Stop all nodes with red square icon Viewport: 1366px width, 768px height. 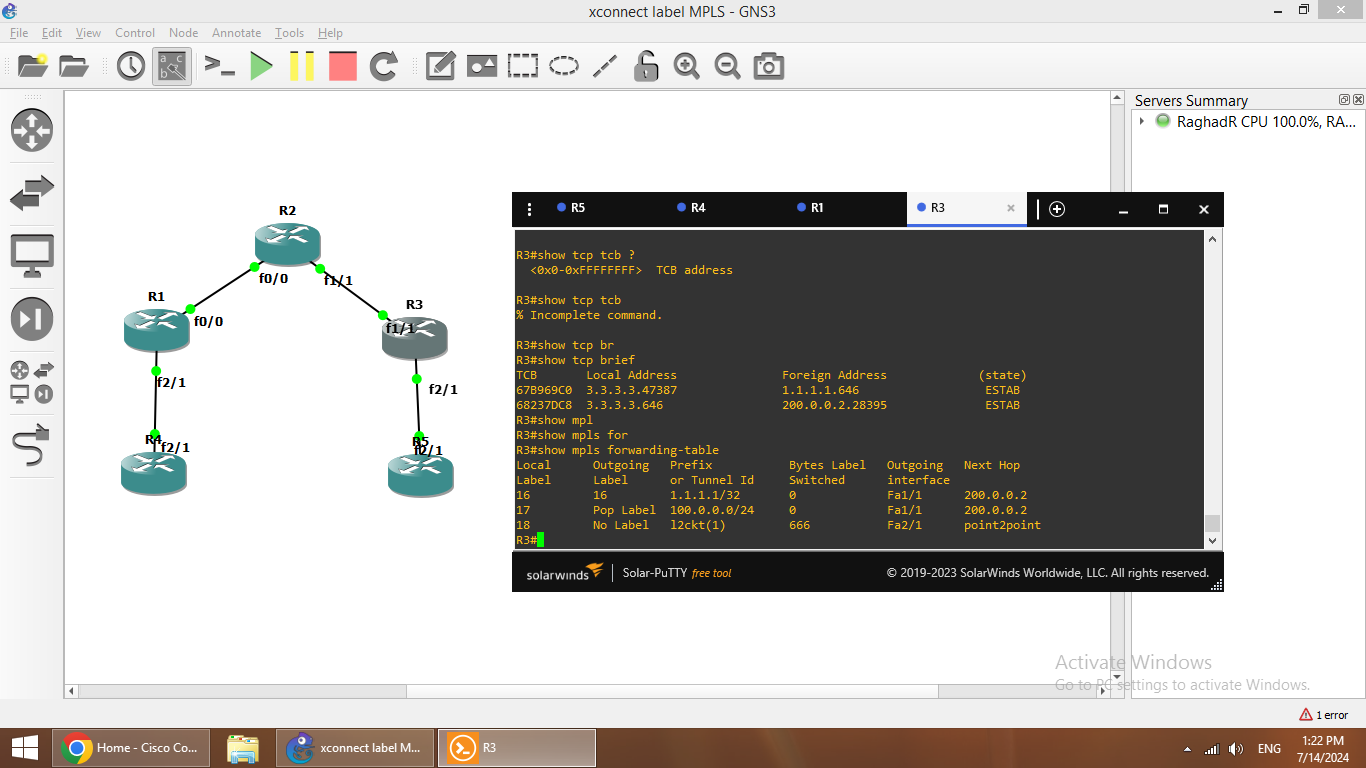tap(342, 66)
